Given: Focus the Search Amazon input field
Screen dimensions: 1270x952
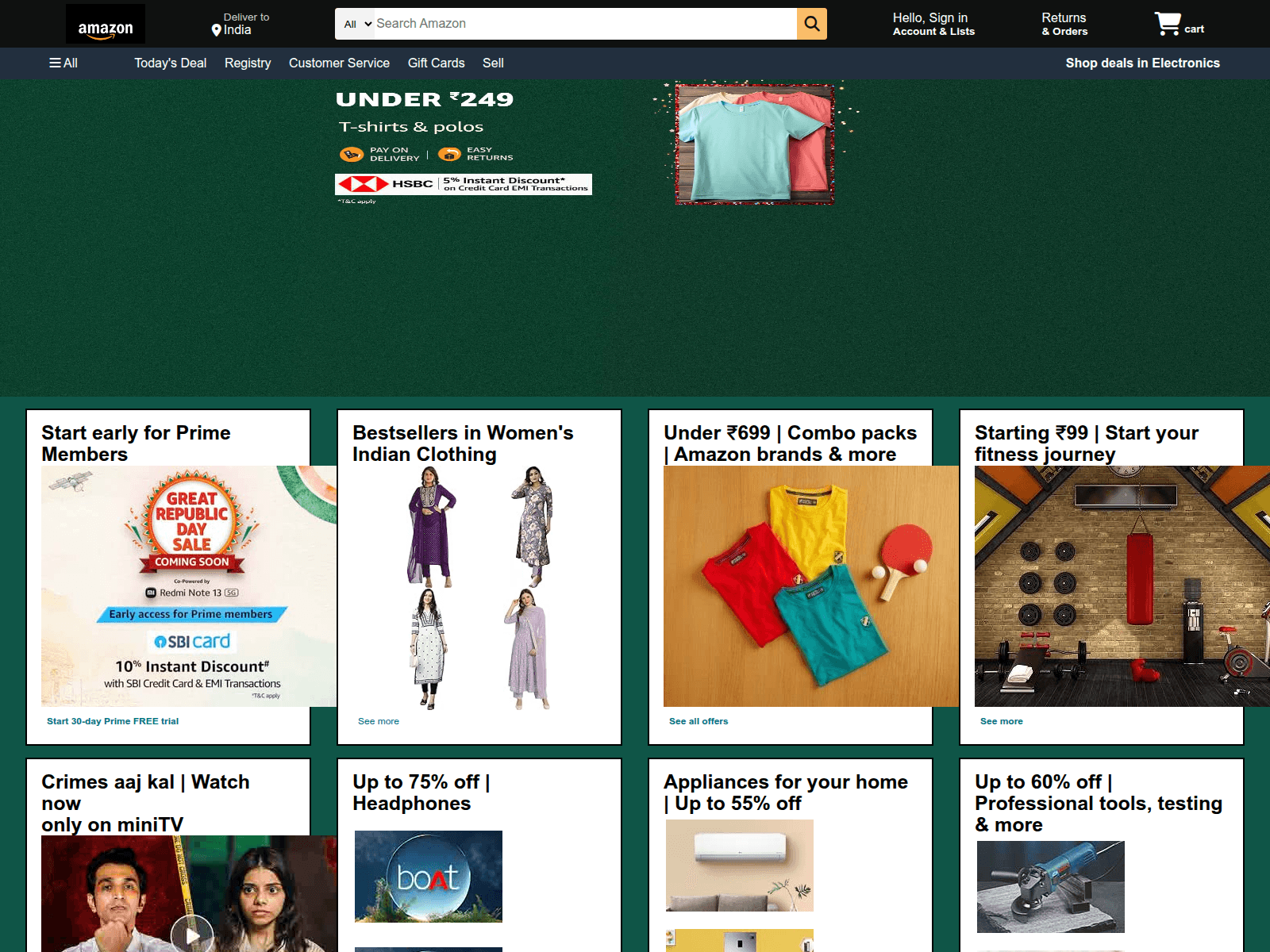Looking at the screenshot, I should pyautogui.click(x=583, y=24).
